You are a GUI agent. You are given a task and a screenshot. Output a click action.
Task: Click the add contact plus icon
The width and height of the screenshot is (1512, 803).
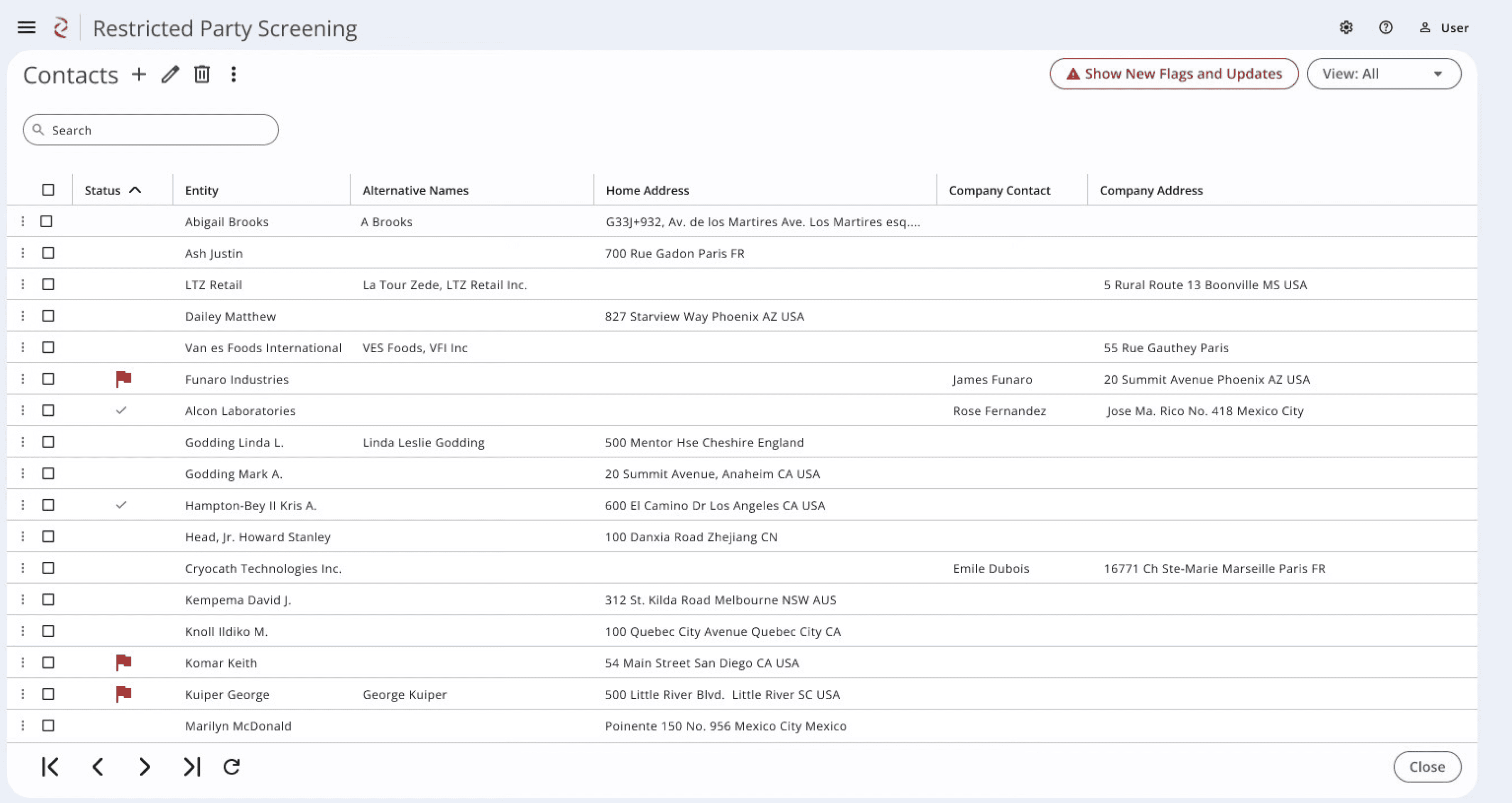pos(139,74)
